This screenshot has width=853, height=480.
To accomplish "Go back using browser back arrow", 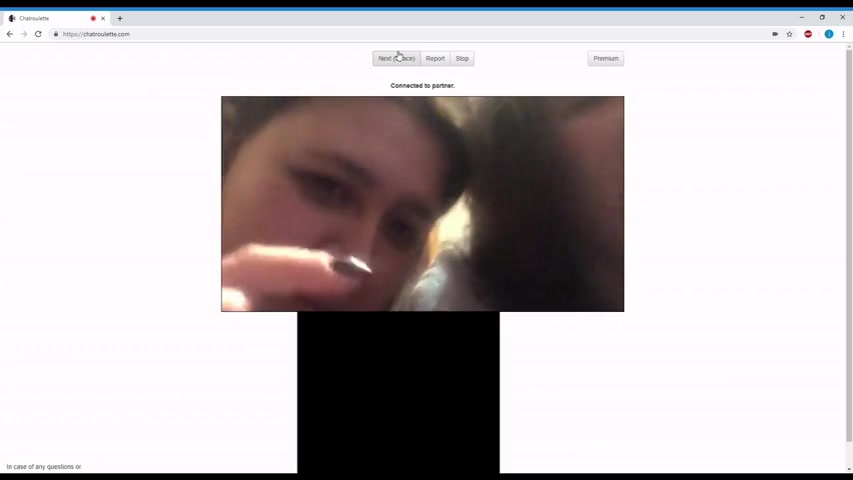I will 10,34.
